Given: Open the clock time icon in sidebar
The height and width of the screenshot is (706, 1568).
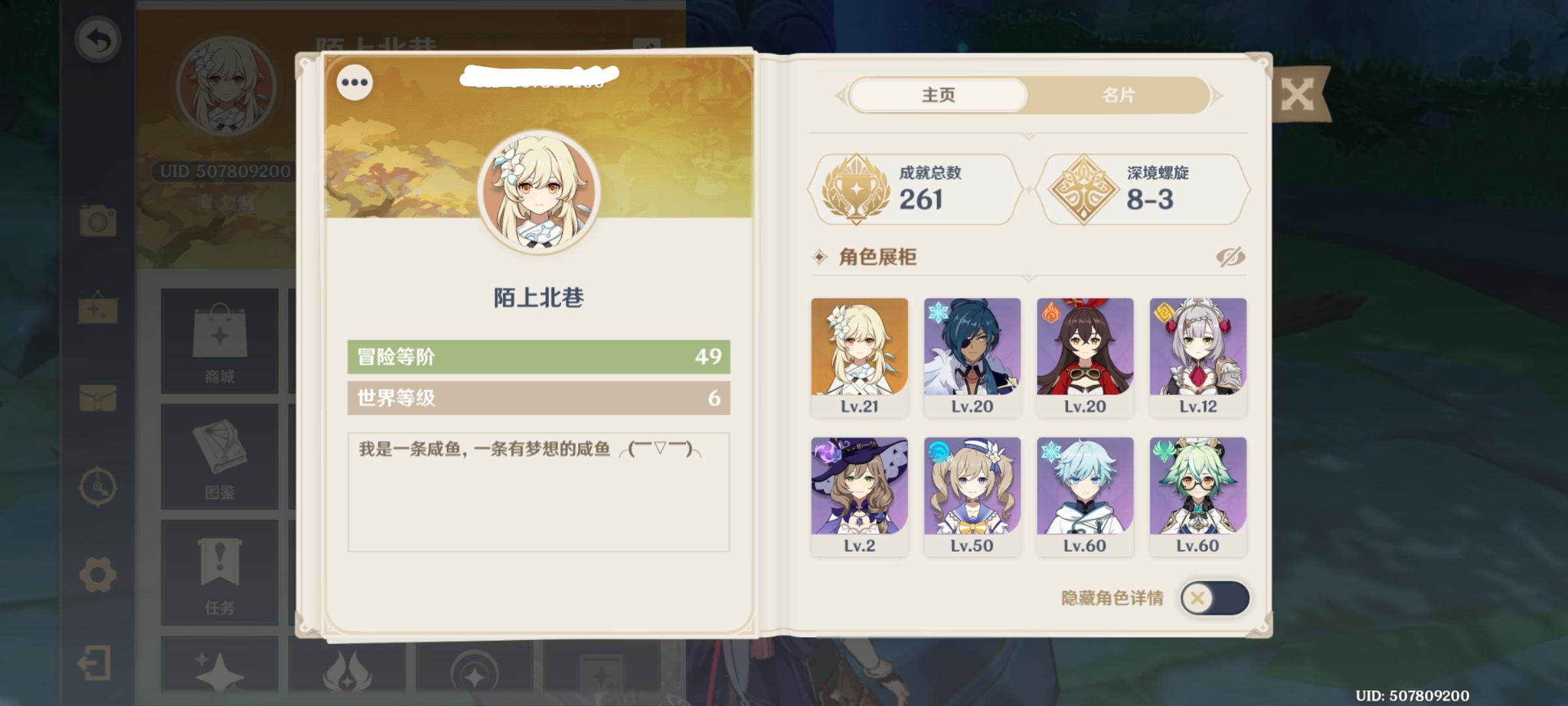Looking at the screenshot, I should pyautogui.click(x=98, y=486).
